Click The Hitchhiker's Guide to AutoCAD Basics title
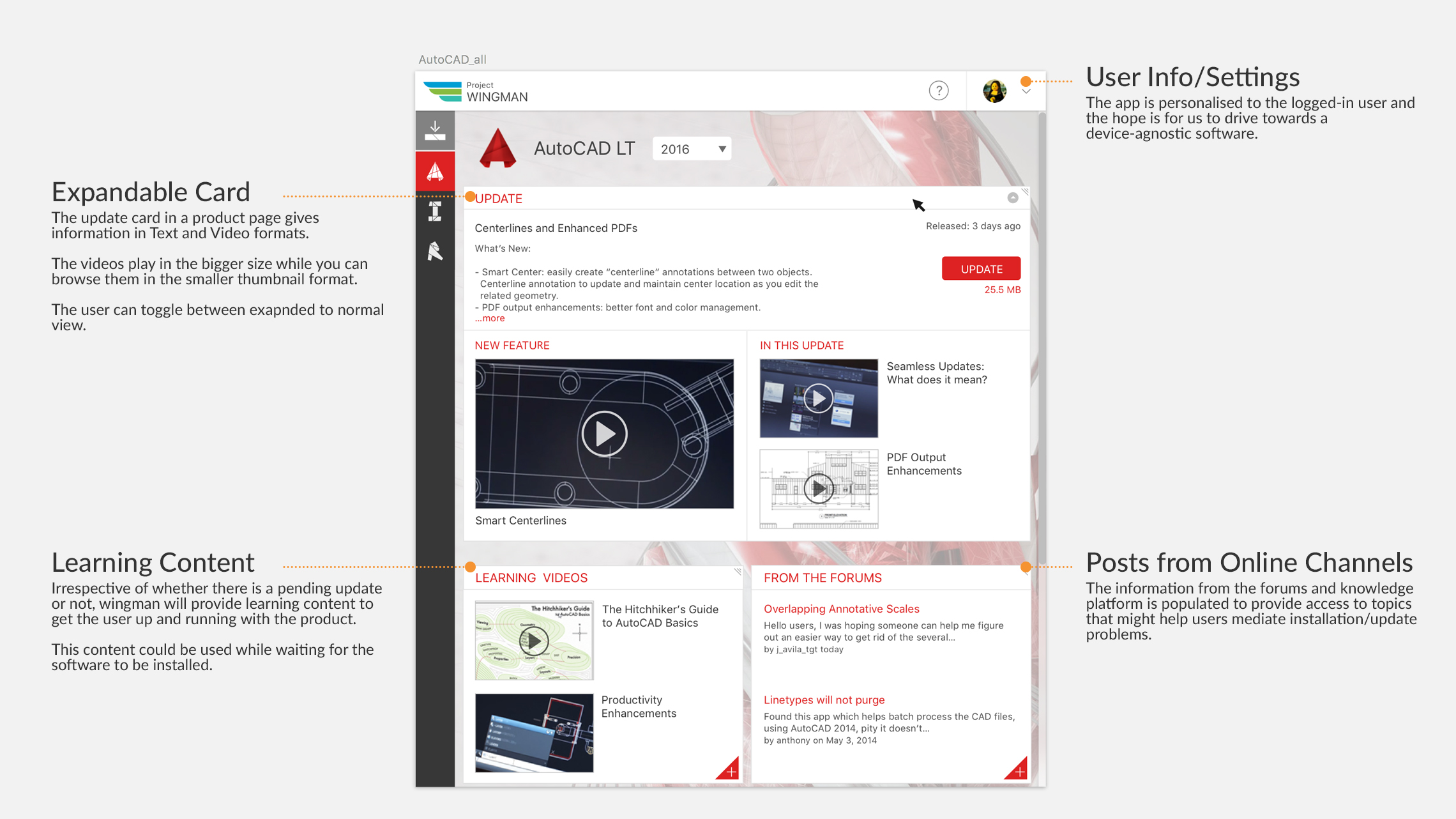 [660, 616]
